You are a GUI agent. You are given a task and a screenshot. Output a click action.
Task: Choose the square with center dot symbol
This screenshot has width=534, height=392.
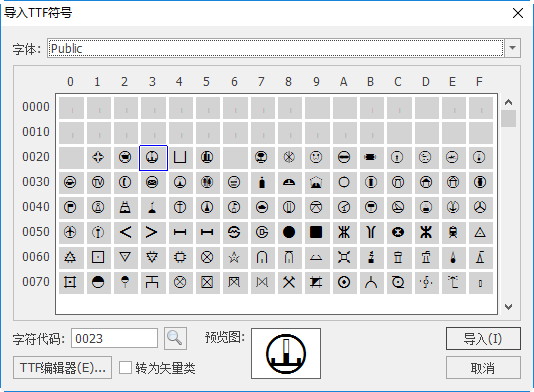tap(98, 257)
